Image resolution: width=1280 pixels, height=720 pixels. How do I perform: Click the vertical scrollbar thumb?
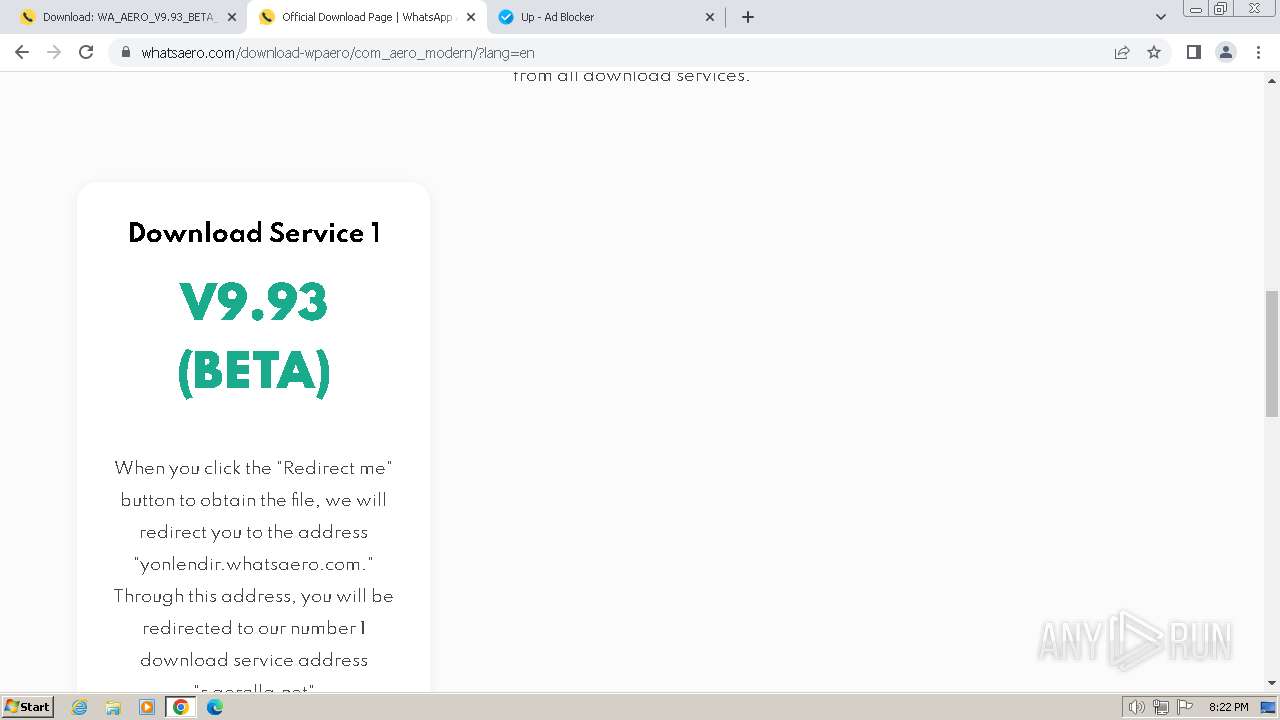(1272, 353)
